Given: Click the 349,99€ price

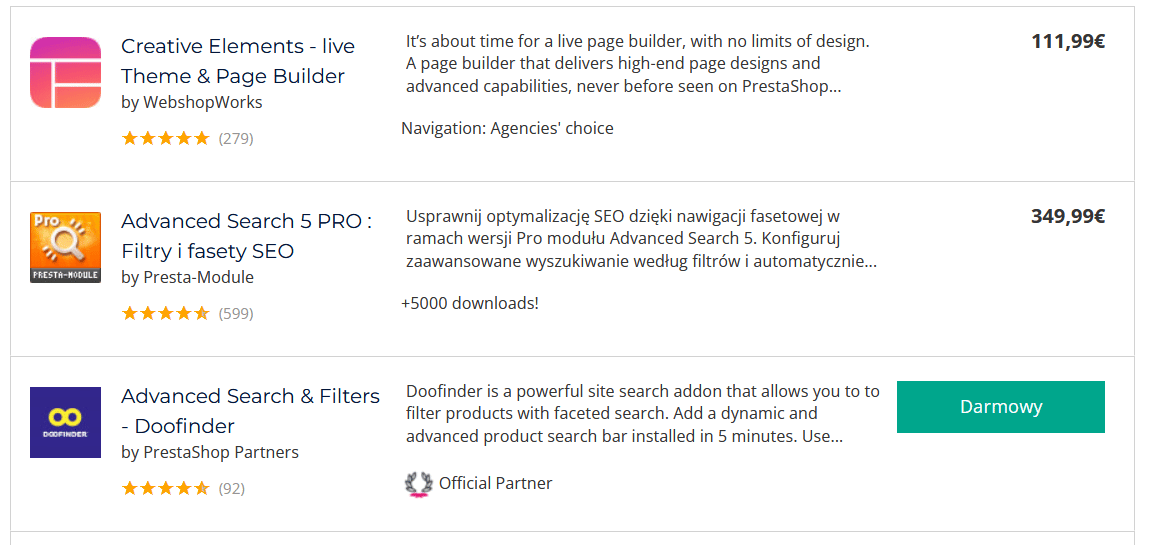Looking at the screenshot, I should click(1068, 217).
